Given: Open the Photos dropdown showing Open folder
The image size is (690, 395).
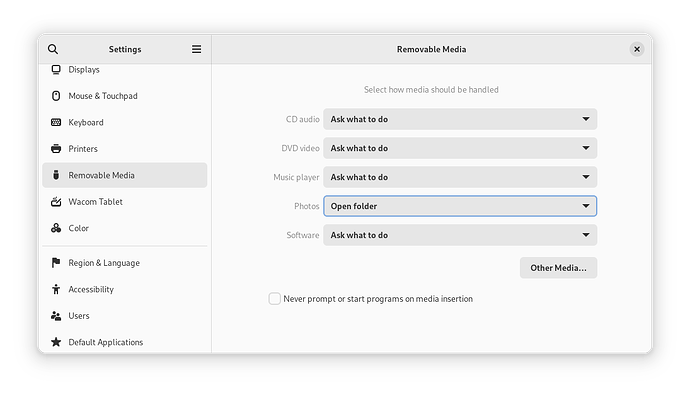Looking at the screenshot, I should tap(460, 206).
